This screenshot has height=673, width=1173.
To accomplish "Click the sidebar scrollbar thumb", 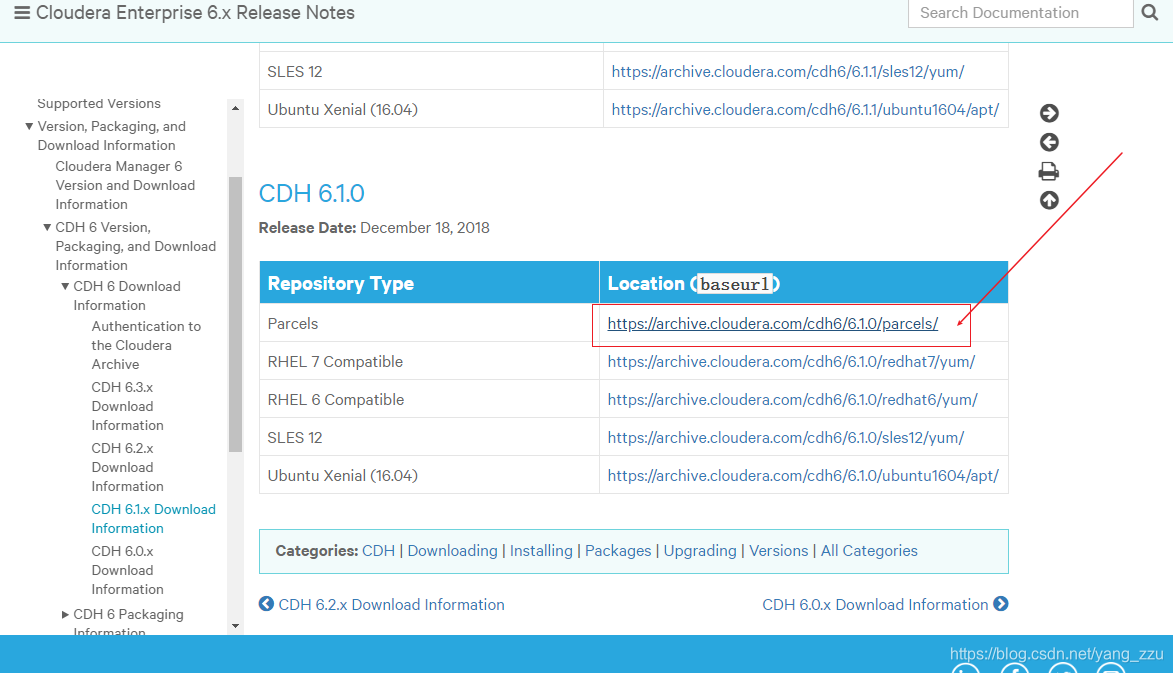I will pos(236,314).
